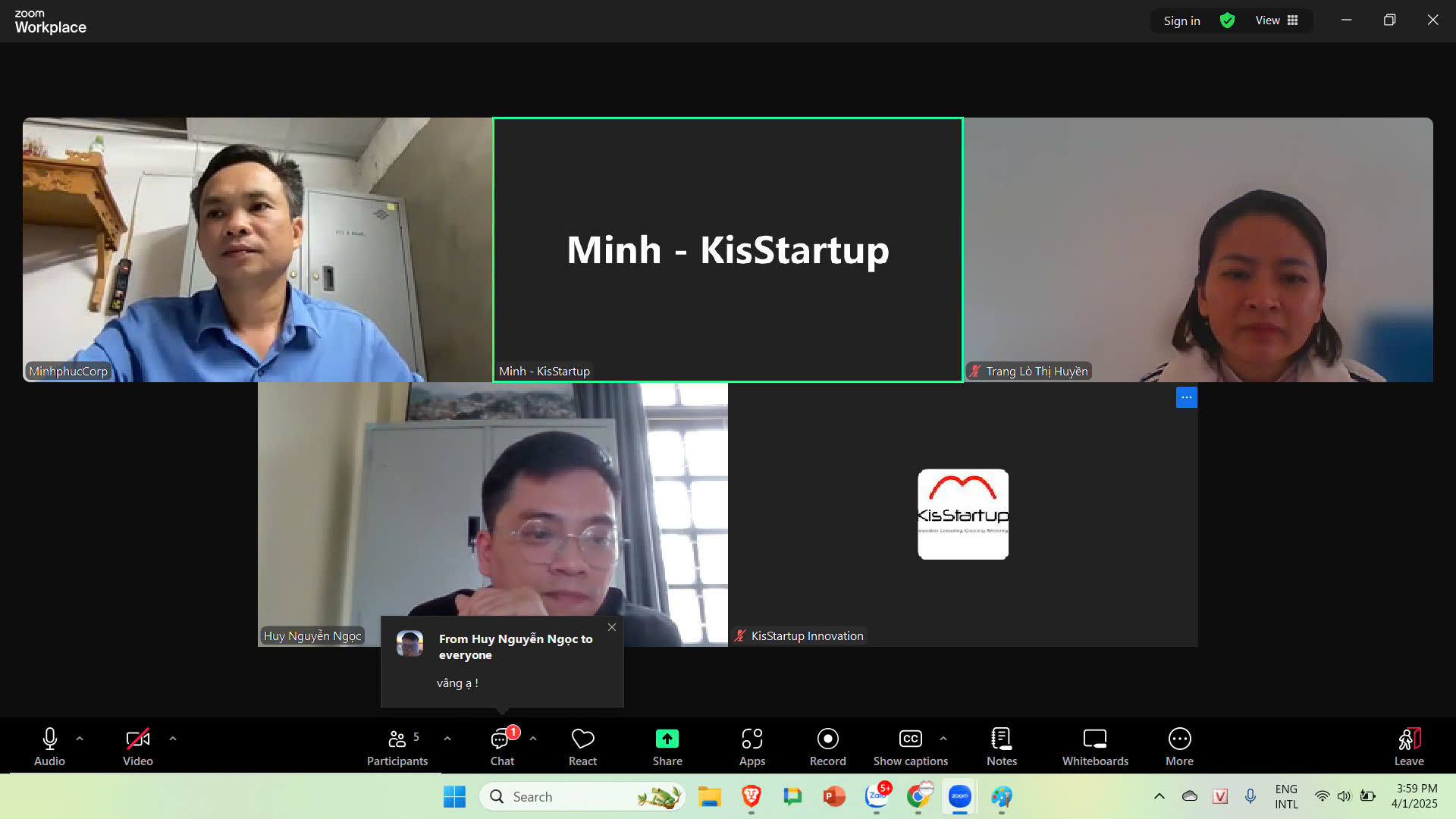Select Huy Nguyễn Ngọc's video tile
This screenshot has height=819, width=1456.
[x=493, y=514]
